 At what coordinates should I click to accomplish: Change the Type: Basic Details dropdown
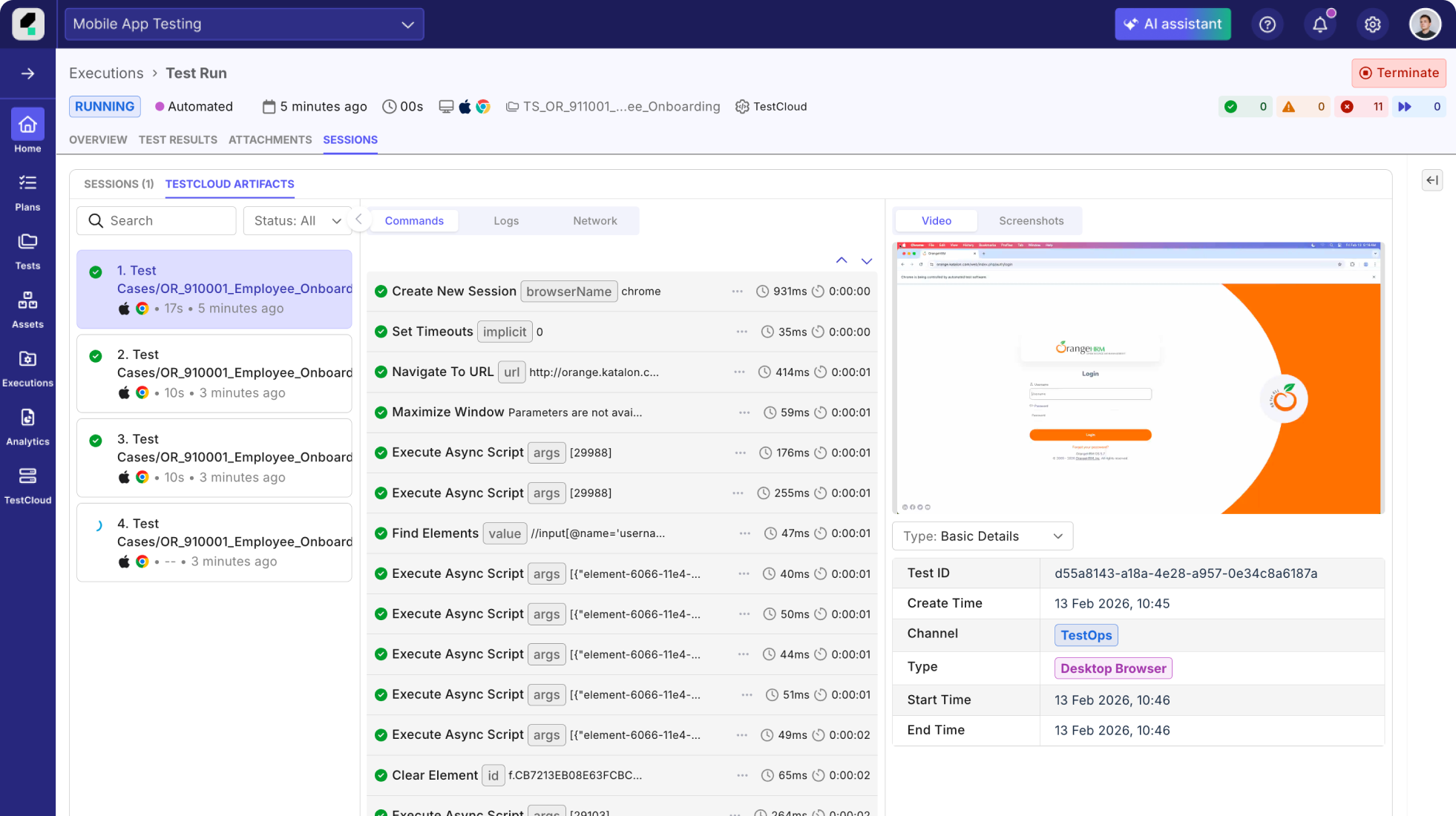(982, 536)
